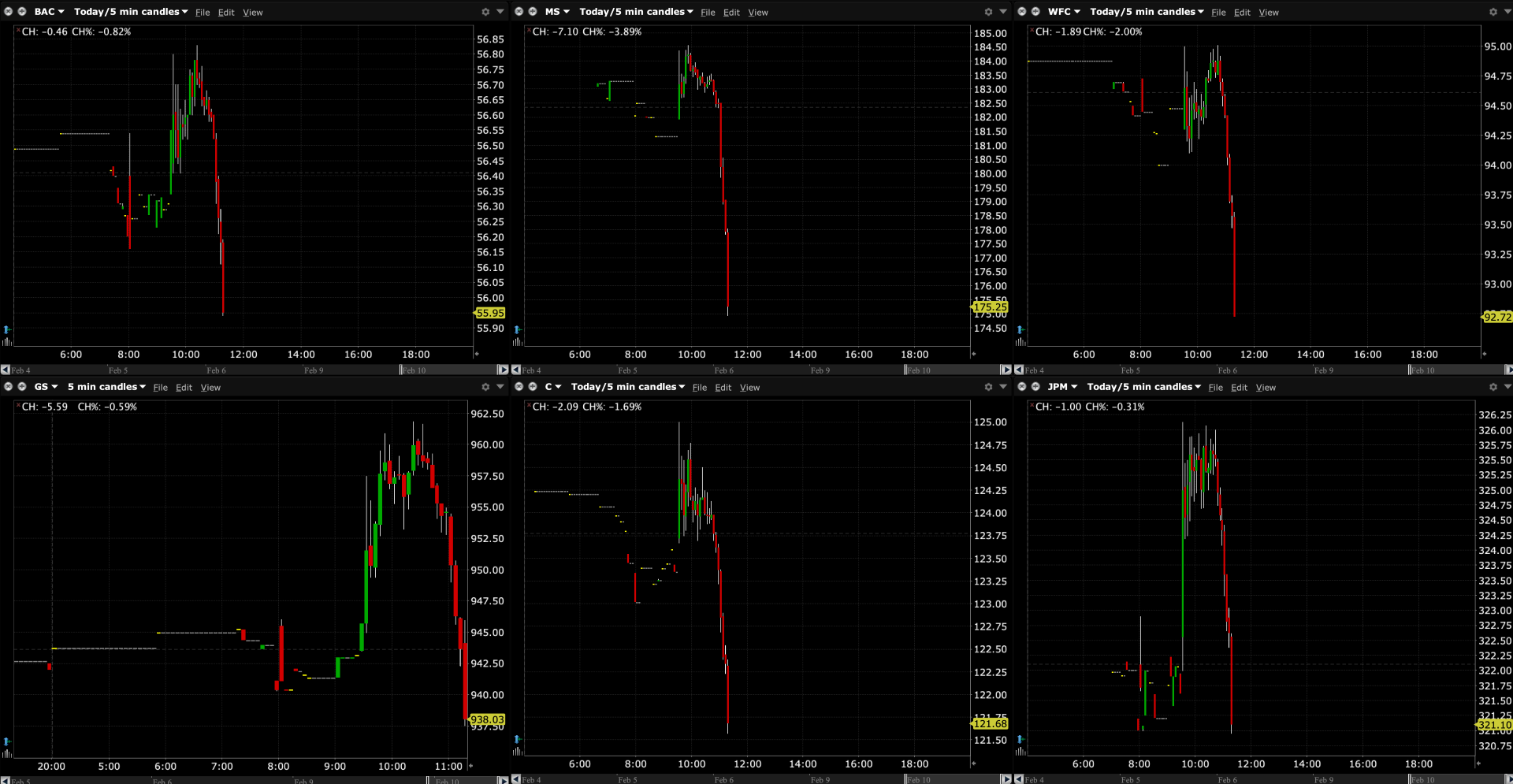
Task: Open the File menu in MS chart
Action: 708,13
